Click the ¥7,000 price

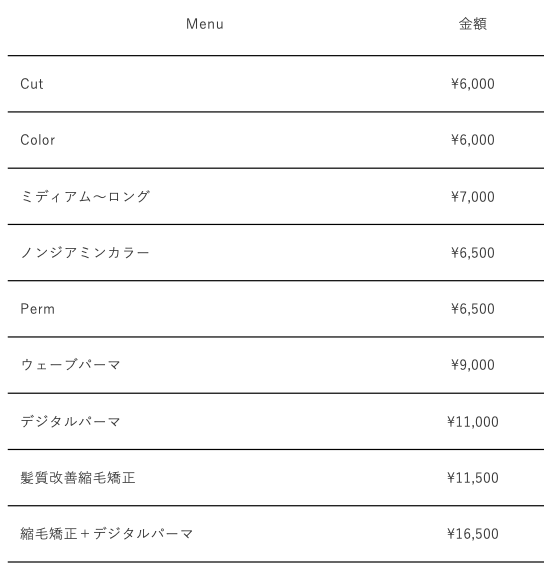coord(473,197)
